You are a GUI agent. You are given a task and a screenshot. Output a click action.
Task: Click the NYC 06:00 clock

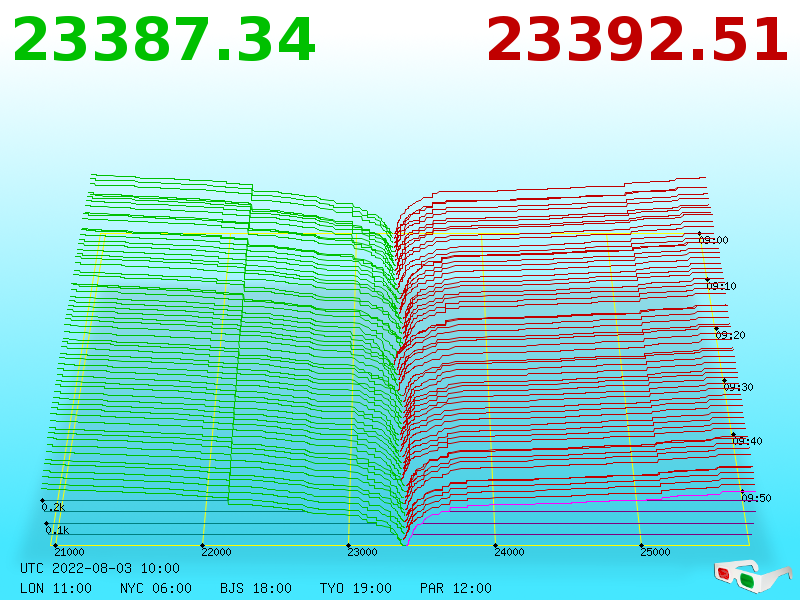pyautogui.click(x=156, y=588)
